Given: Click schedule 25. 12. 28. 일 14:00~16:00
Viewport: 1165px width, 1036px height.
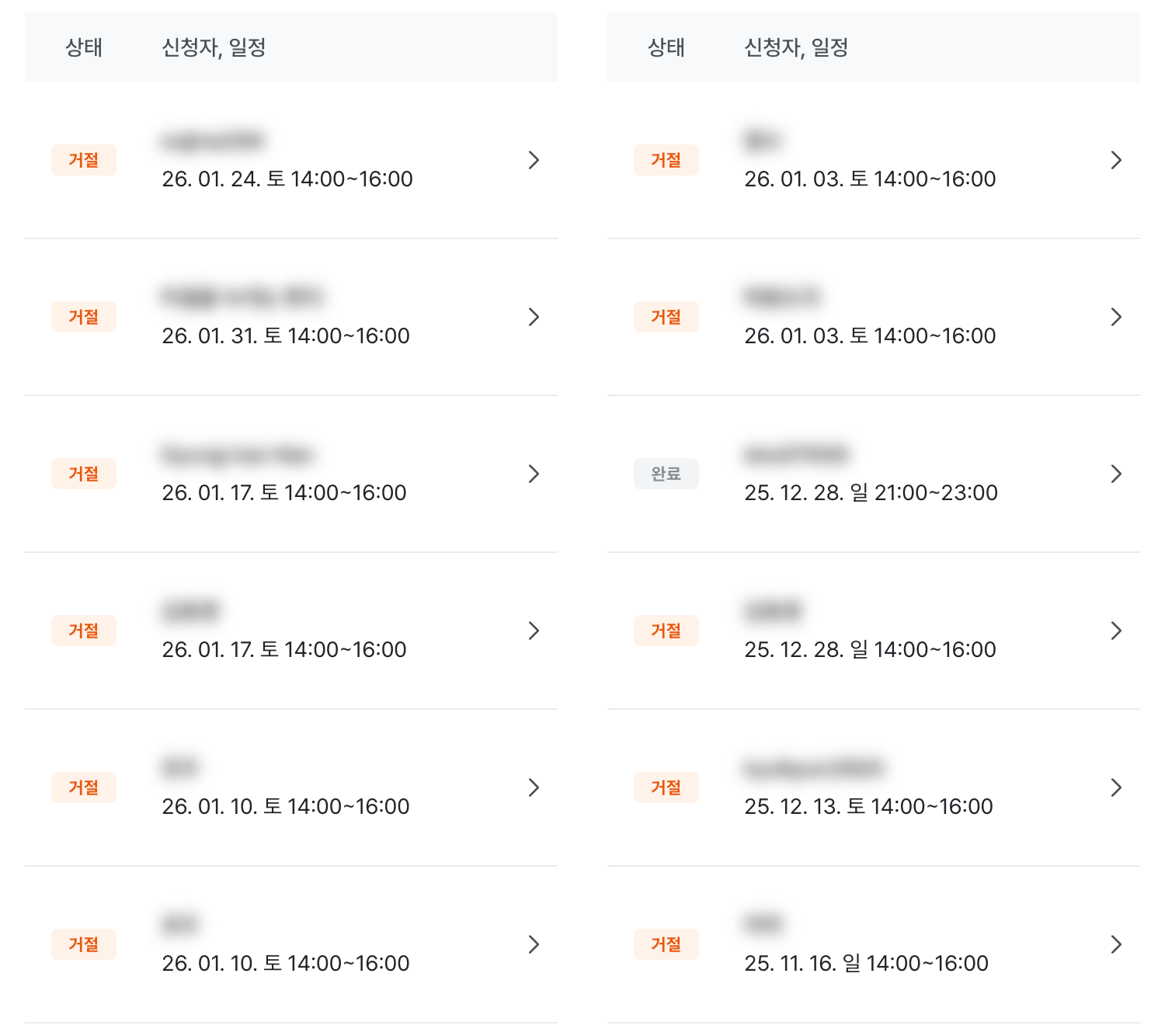Looking at the screenshot, I should 870,650.
